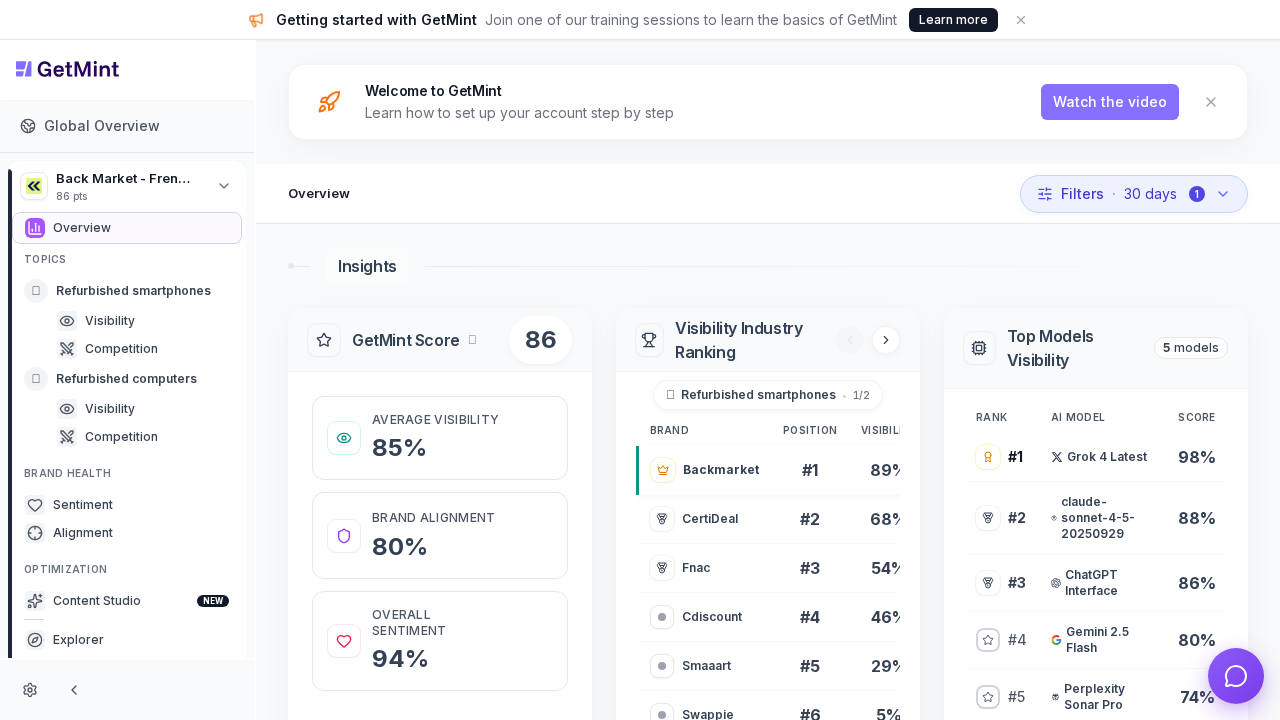Click the 86 score badge
Screen dimensions: 1280x720
click(541, 340)
